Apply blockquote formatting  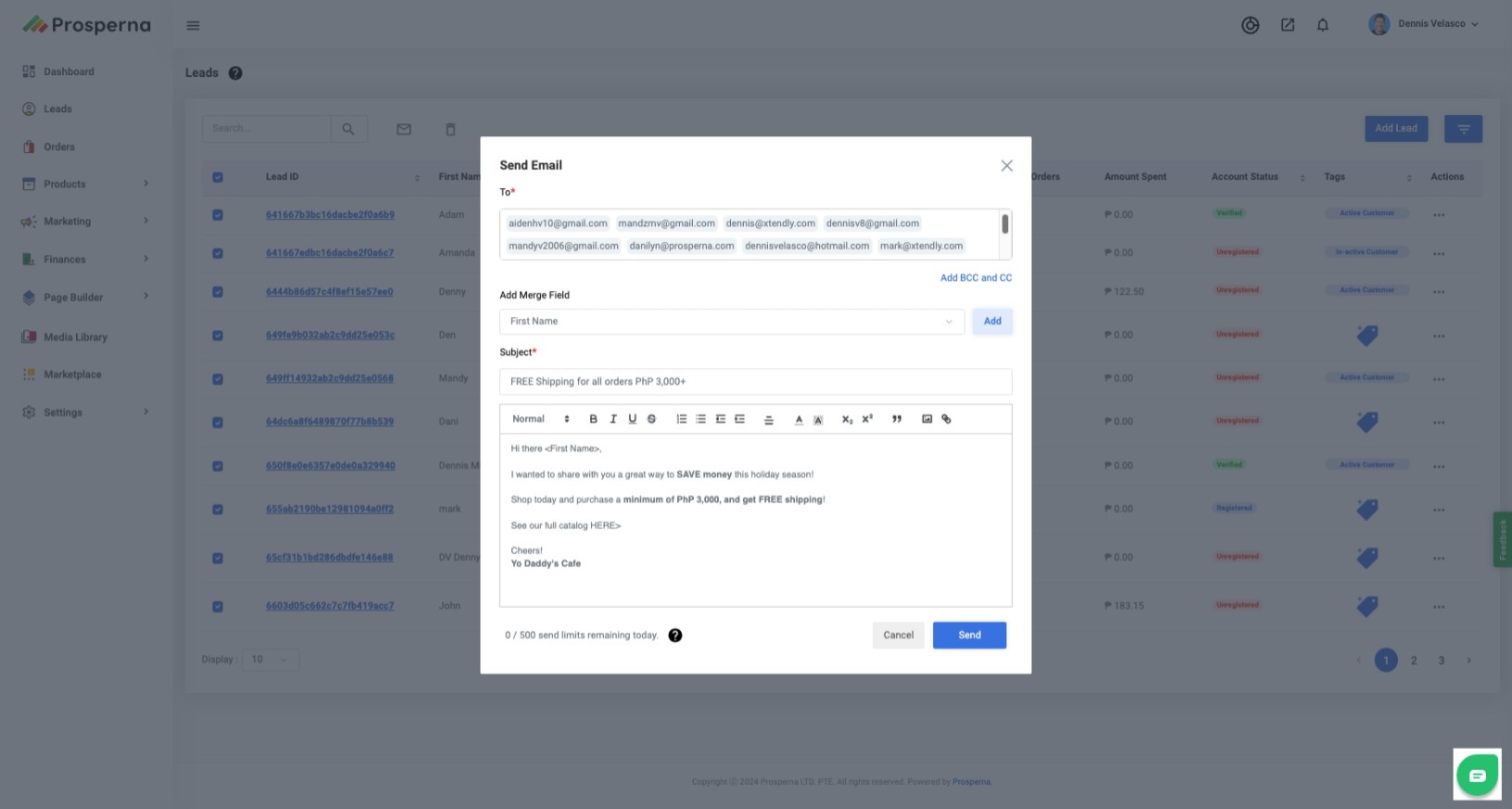point(896,419)
